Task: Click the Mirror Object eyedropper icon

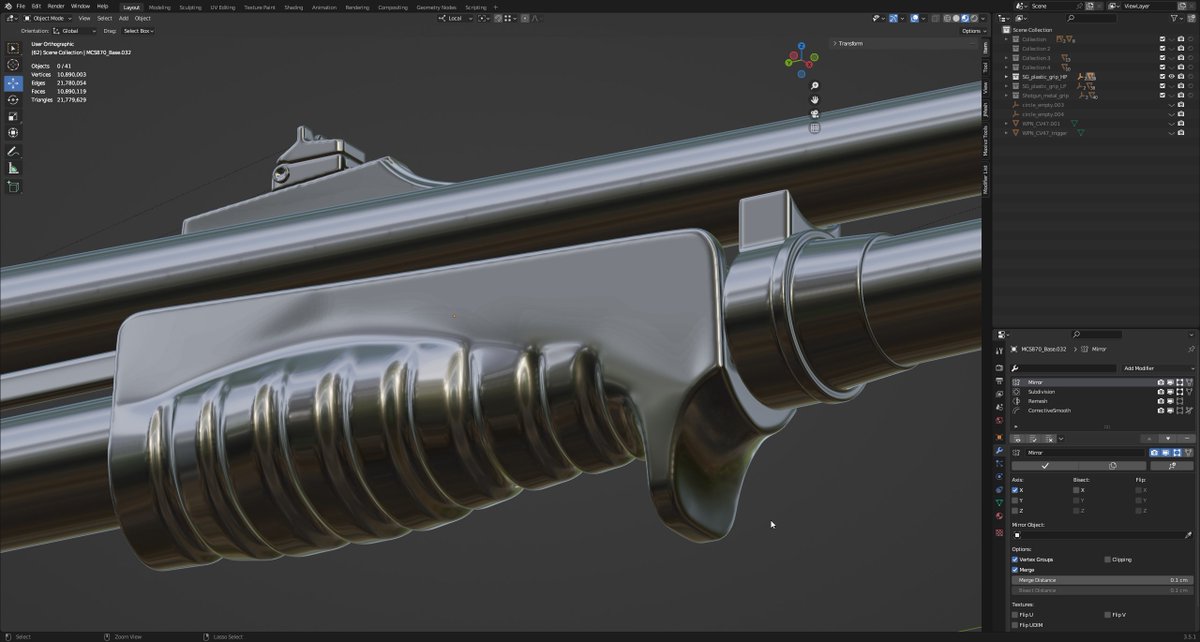Action: click(1188, 535)
